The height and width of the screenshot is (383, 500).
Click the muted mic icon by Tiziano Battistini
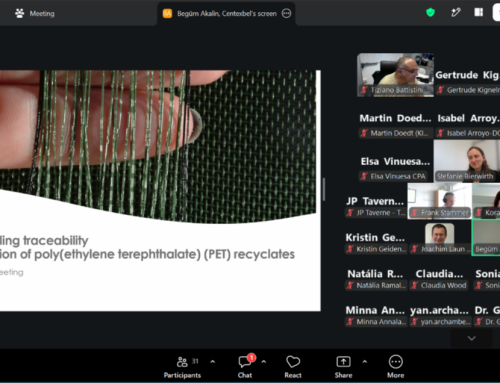[x=364, y=90]
